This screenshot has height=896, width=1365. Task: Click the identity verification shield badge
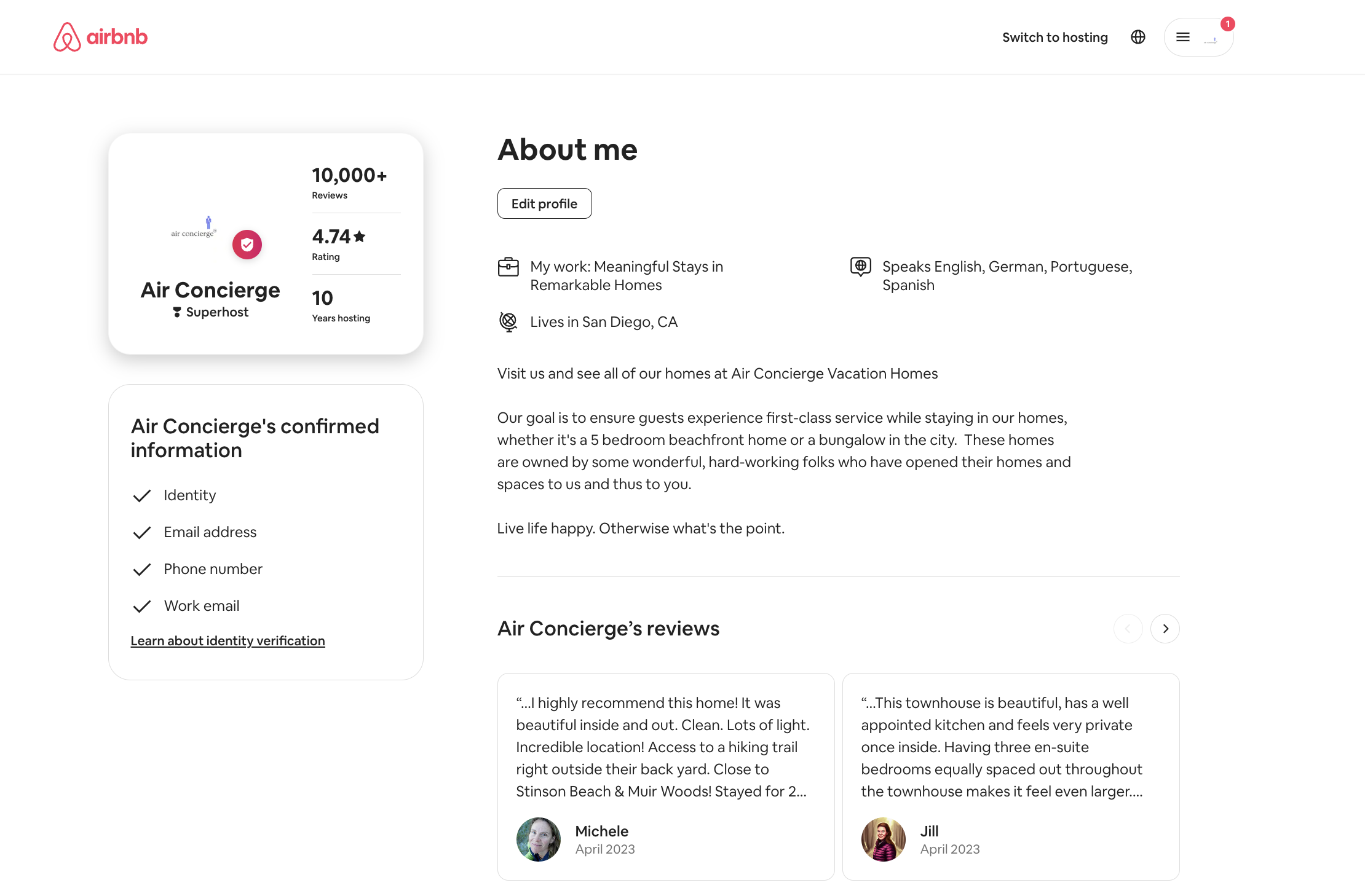point(247,244)
